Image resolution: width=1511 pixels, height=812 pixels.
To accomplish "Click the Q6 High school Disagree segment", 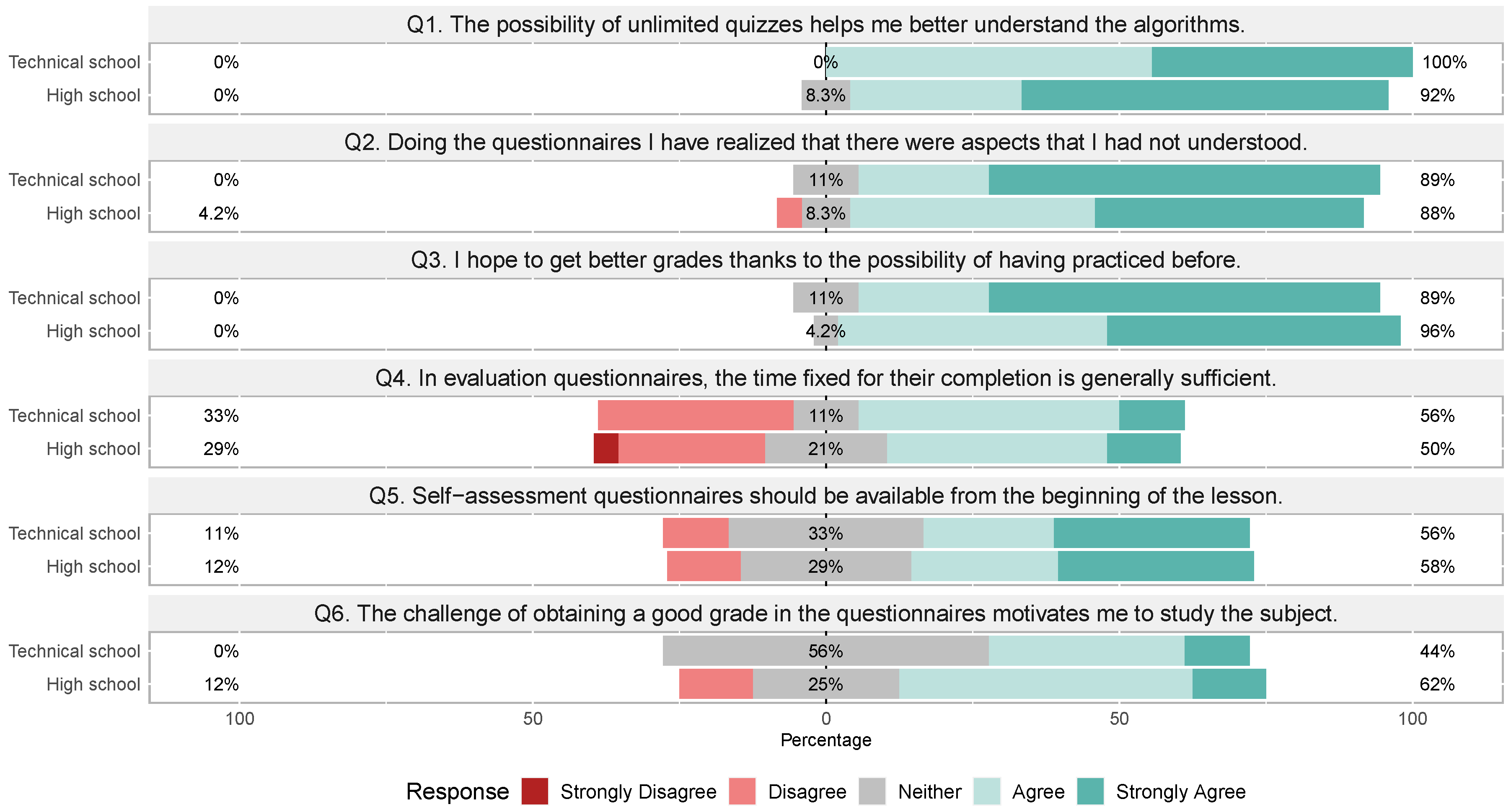I will click(716, 684).
